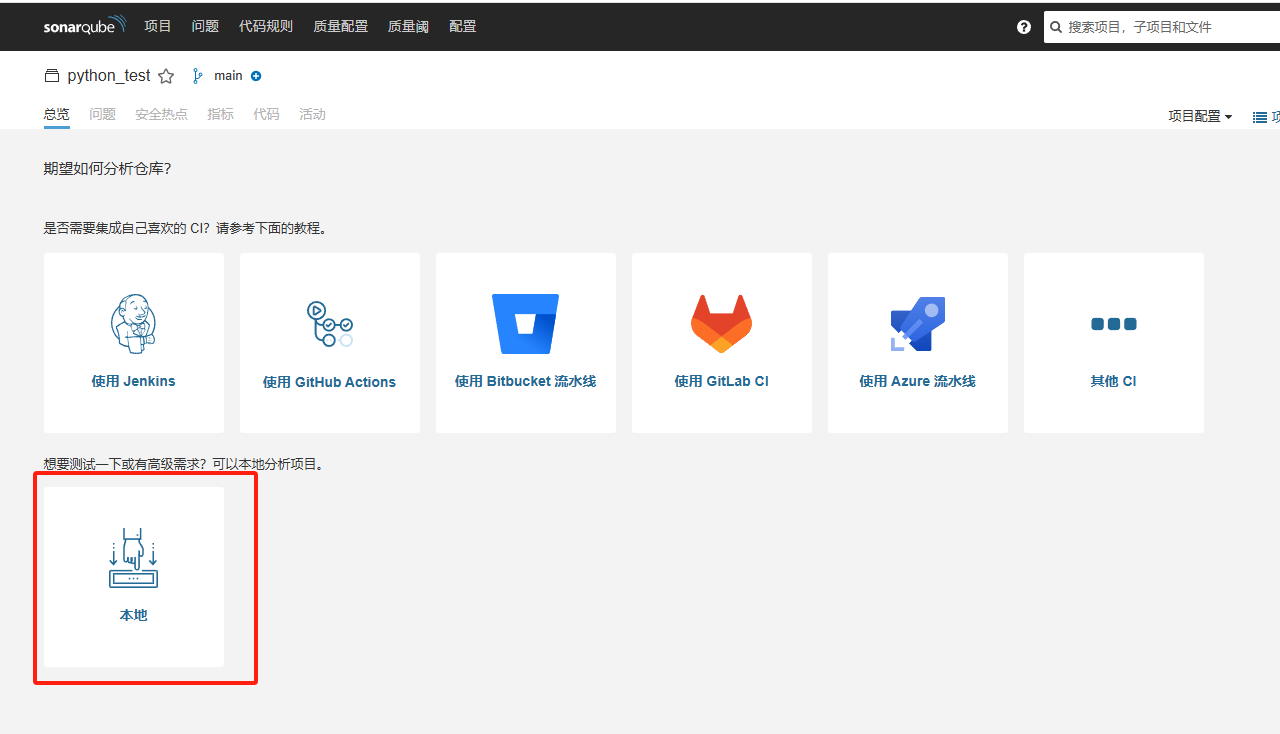Switch to the 活动 tab
Viewport: 1280px width, 734px height.
tap(312, 114)
